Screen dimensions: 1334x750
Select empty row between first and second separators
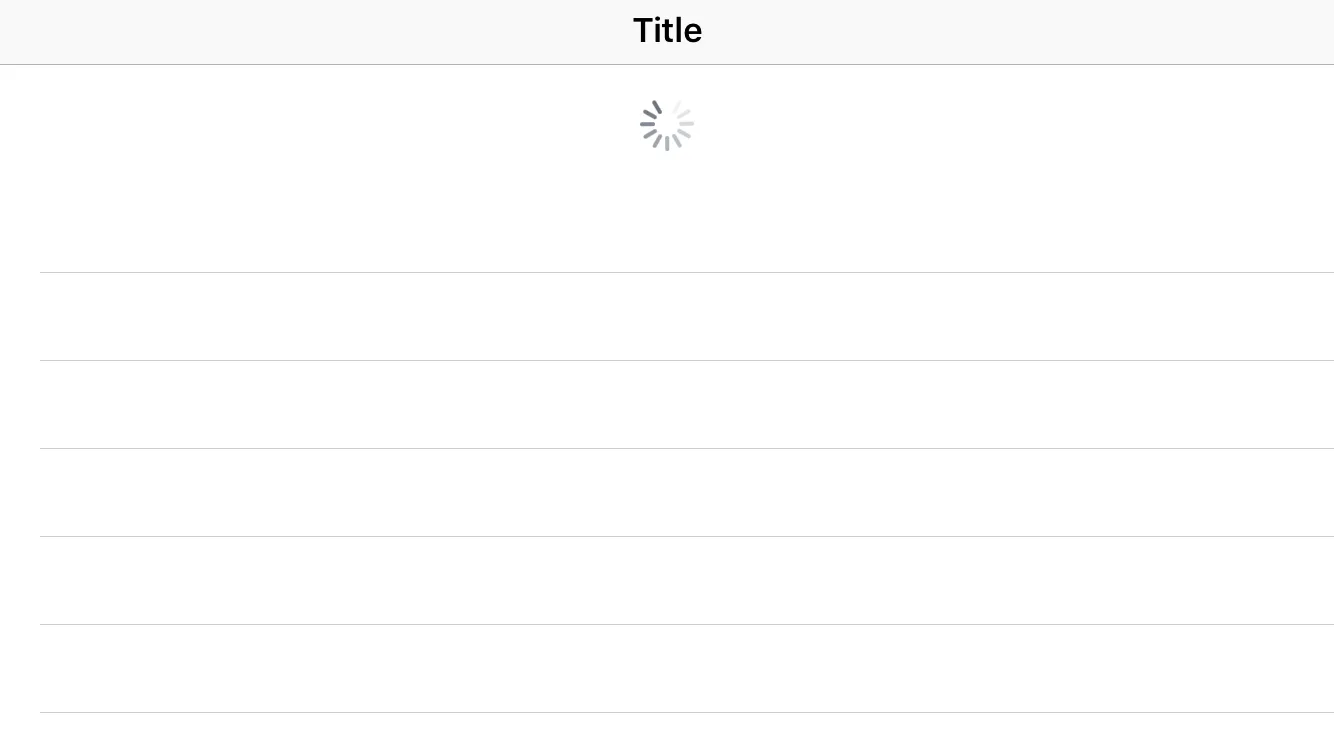click(667, 316)
